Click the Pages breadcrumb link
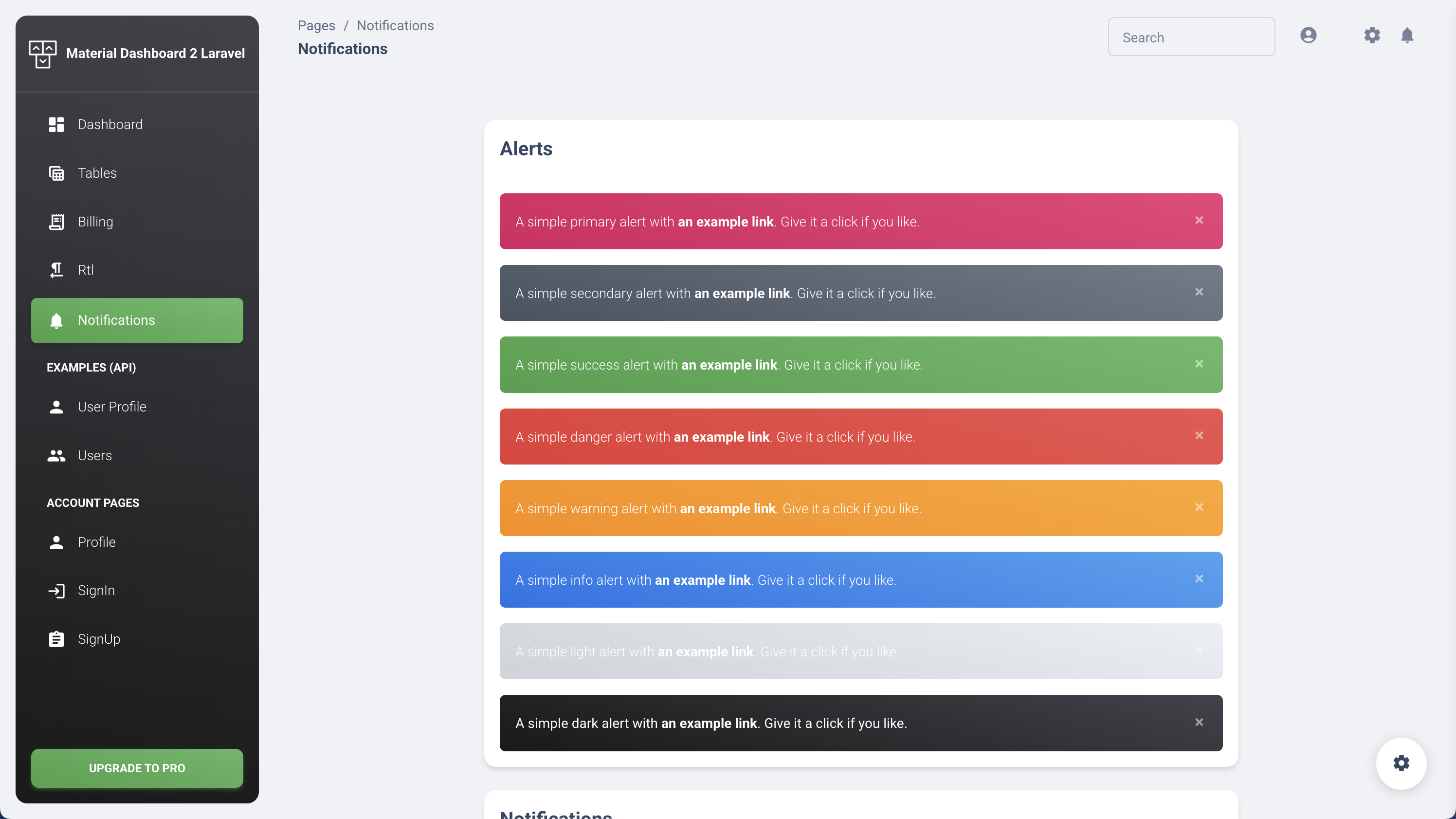1456x819 pixels. [316, 25]
